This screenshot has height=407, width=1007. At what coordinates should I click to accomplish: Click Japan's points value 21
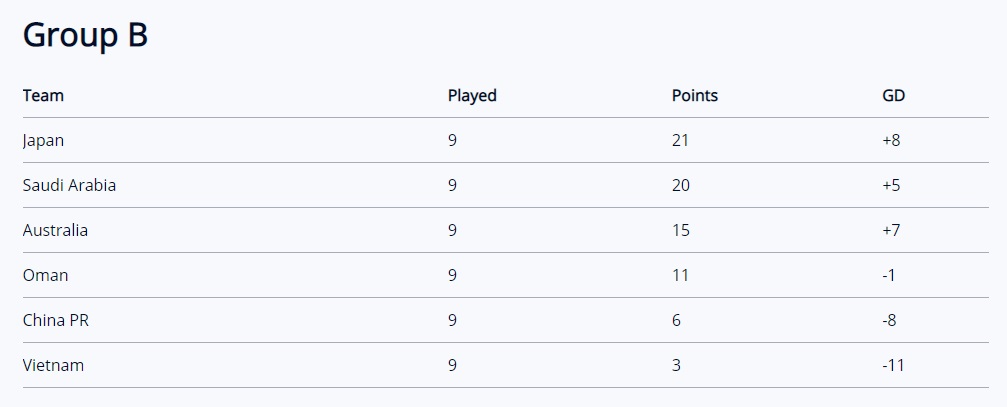[x=680, y=141]
